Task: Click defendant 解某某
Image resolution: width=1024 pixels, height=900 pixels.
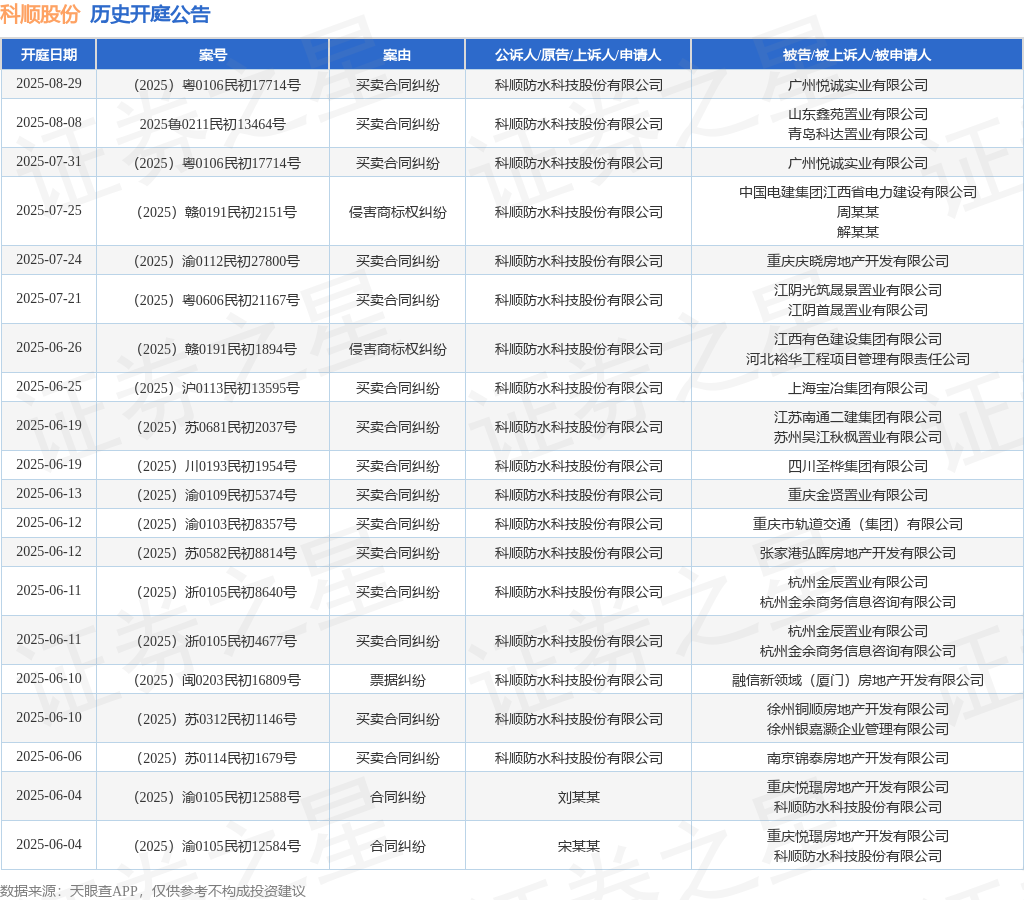Action: pos(857,232)
